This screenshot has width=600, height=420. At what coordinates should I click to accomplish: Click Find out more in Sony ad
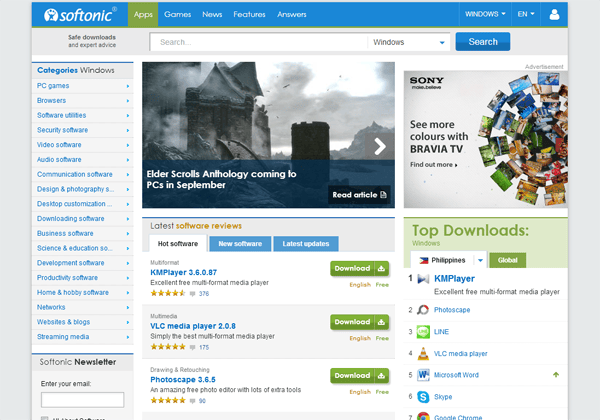pos(434,165)
